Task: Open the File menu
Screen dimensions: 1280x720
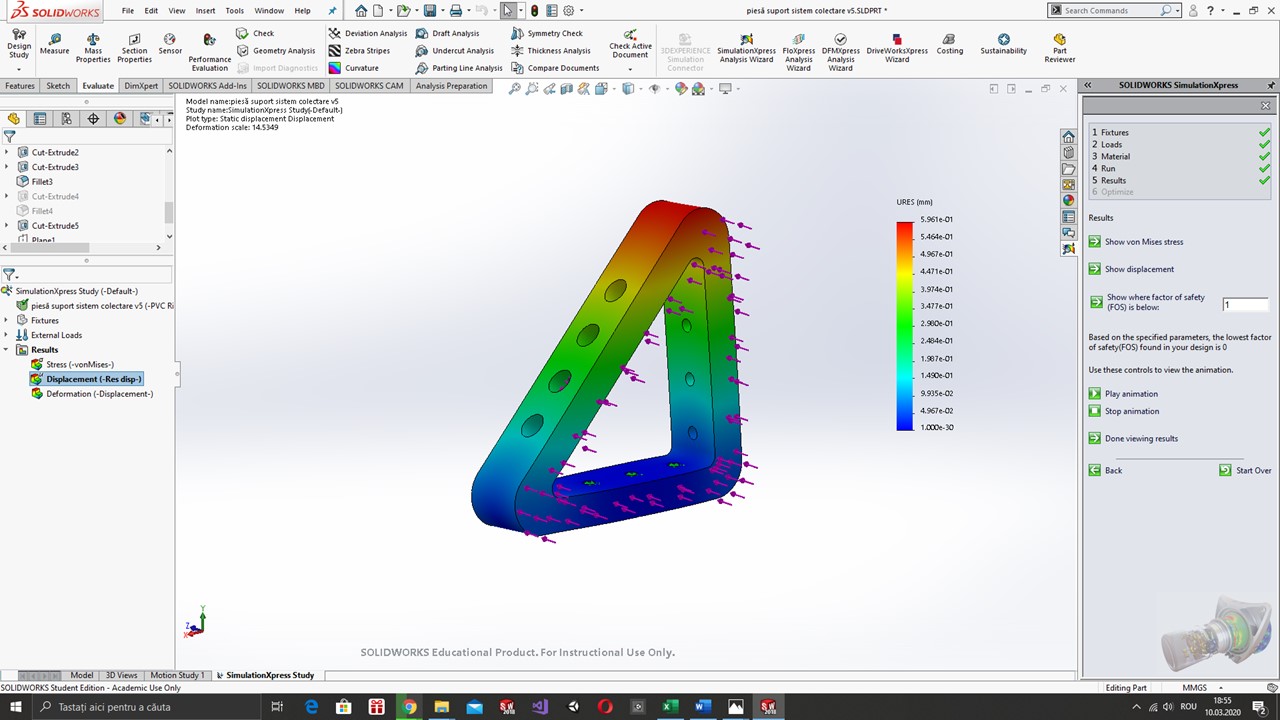Action: 128,11
